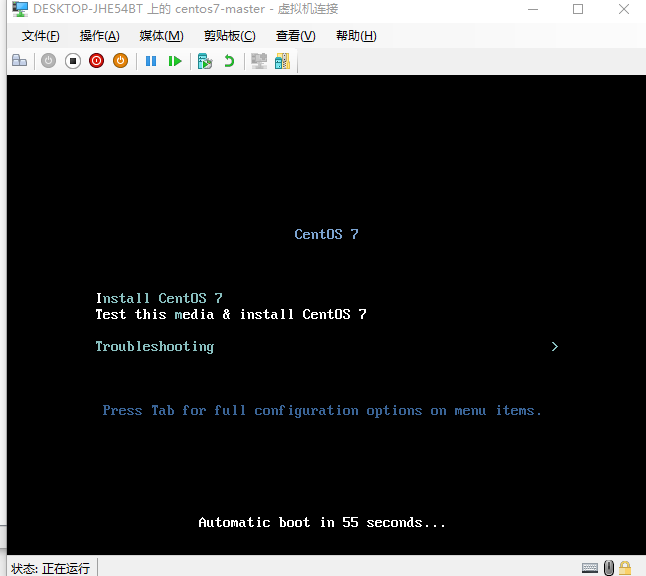
Task: Revert the VM with green arrow icon
Action: point(229,61)
